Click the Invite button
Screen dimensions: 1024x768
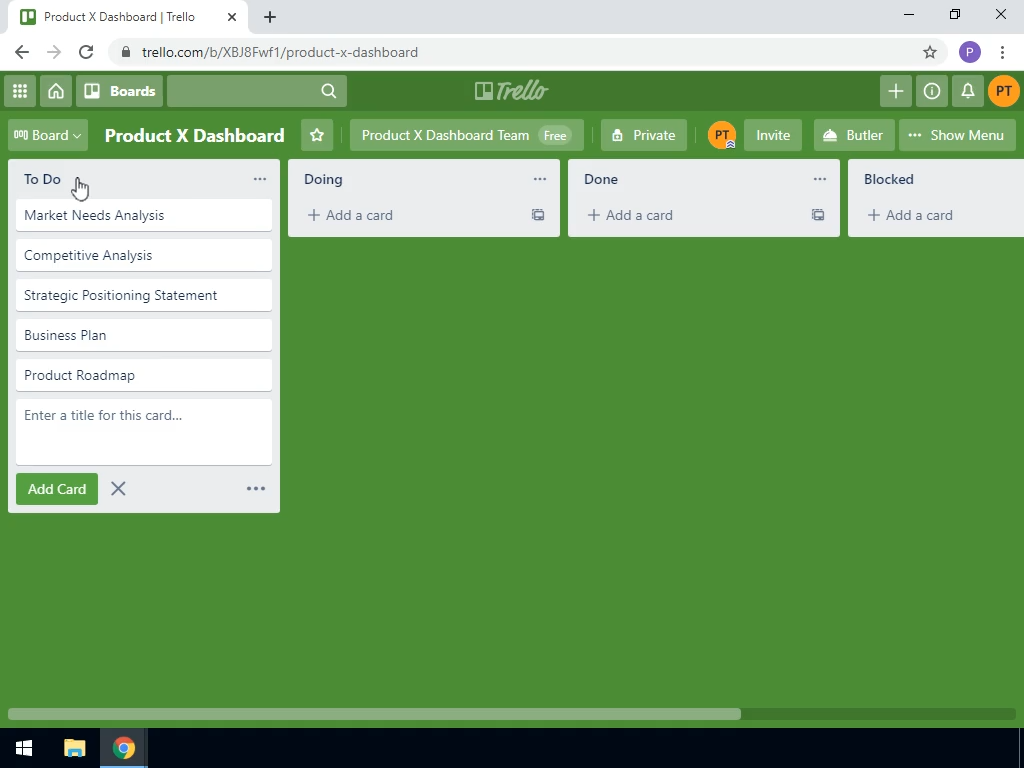coord(773,135)
